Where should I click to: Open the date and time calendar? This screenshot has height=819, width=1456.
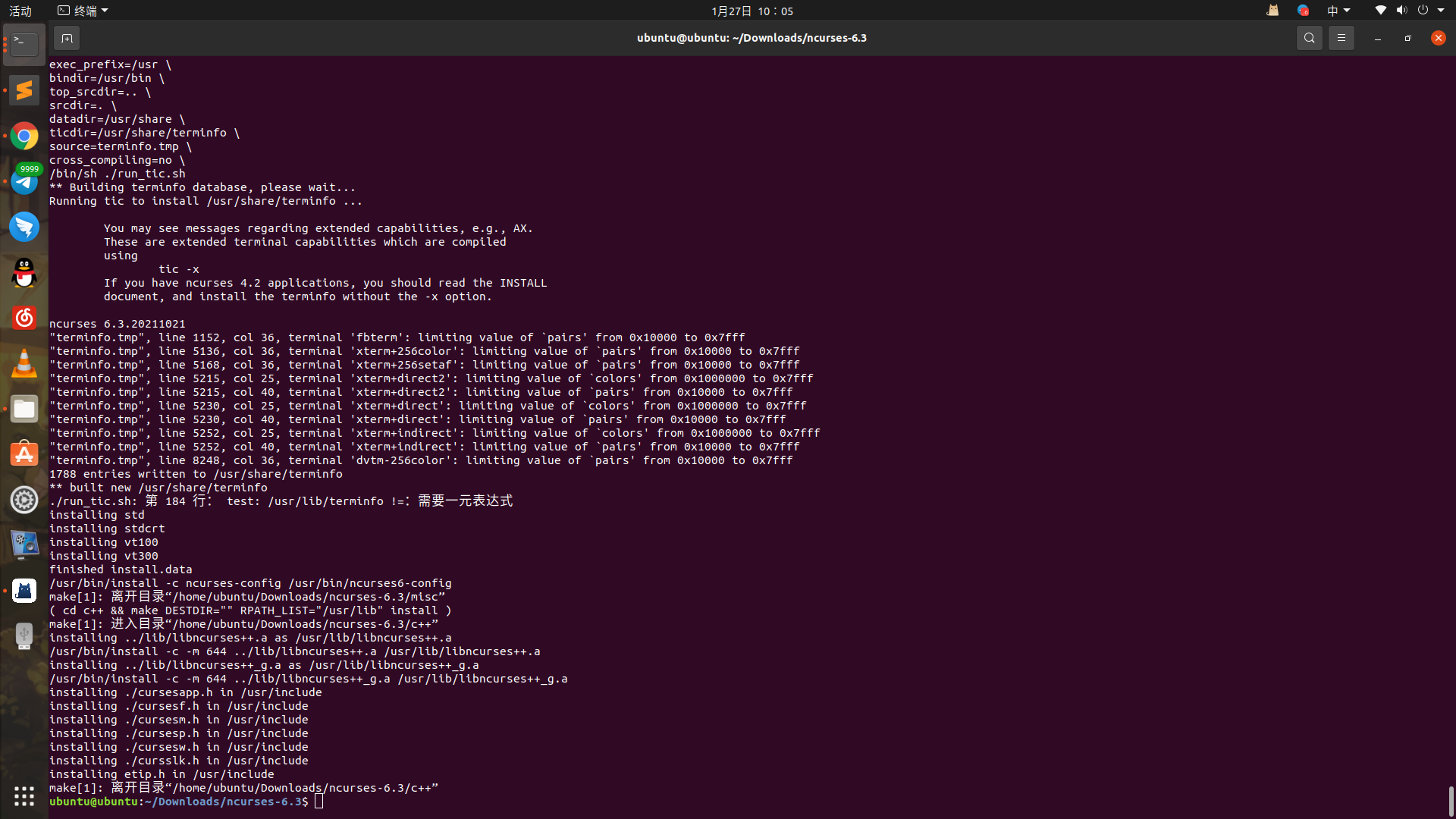pos(752,11)
